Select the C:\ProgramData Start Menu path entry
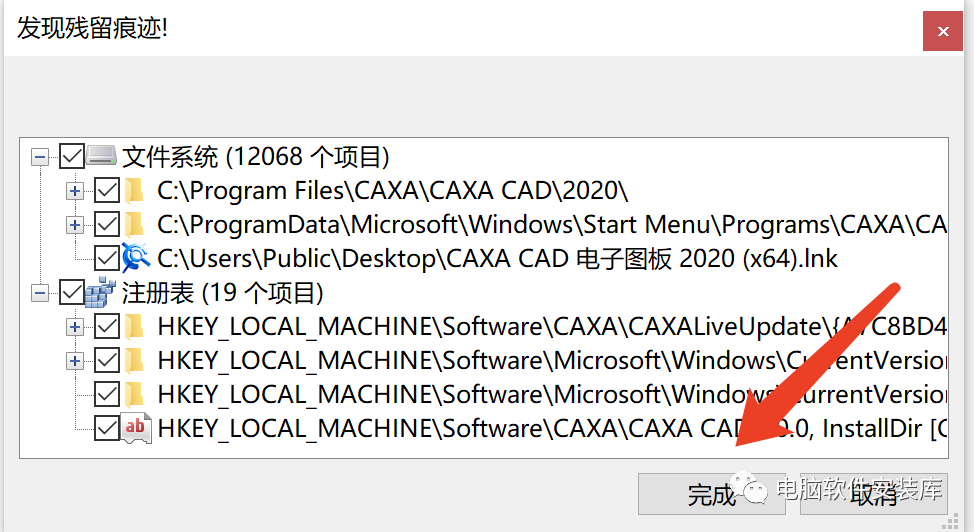 click(x=552, y=224)
